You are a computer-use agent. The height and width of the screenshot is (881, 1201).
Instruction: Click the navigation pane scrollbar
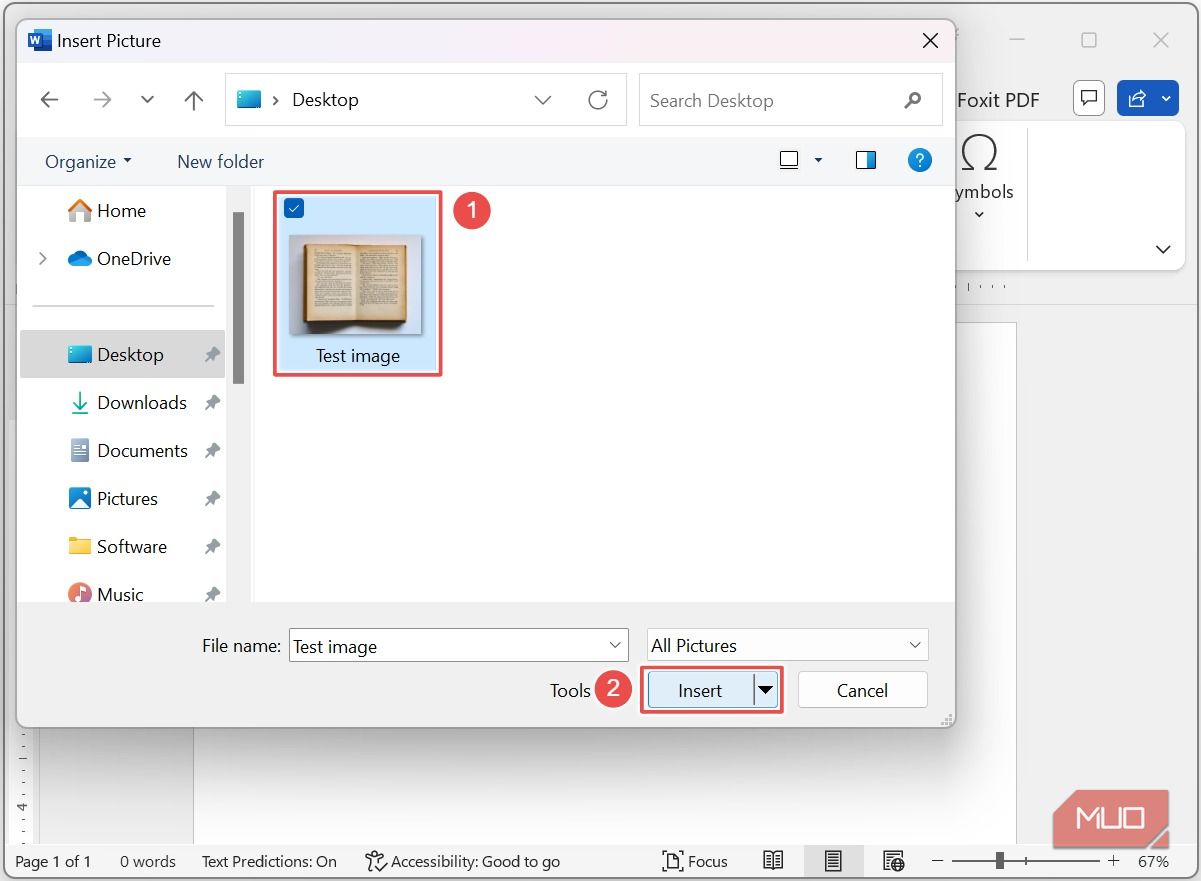point(239,298)
